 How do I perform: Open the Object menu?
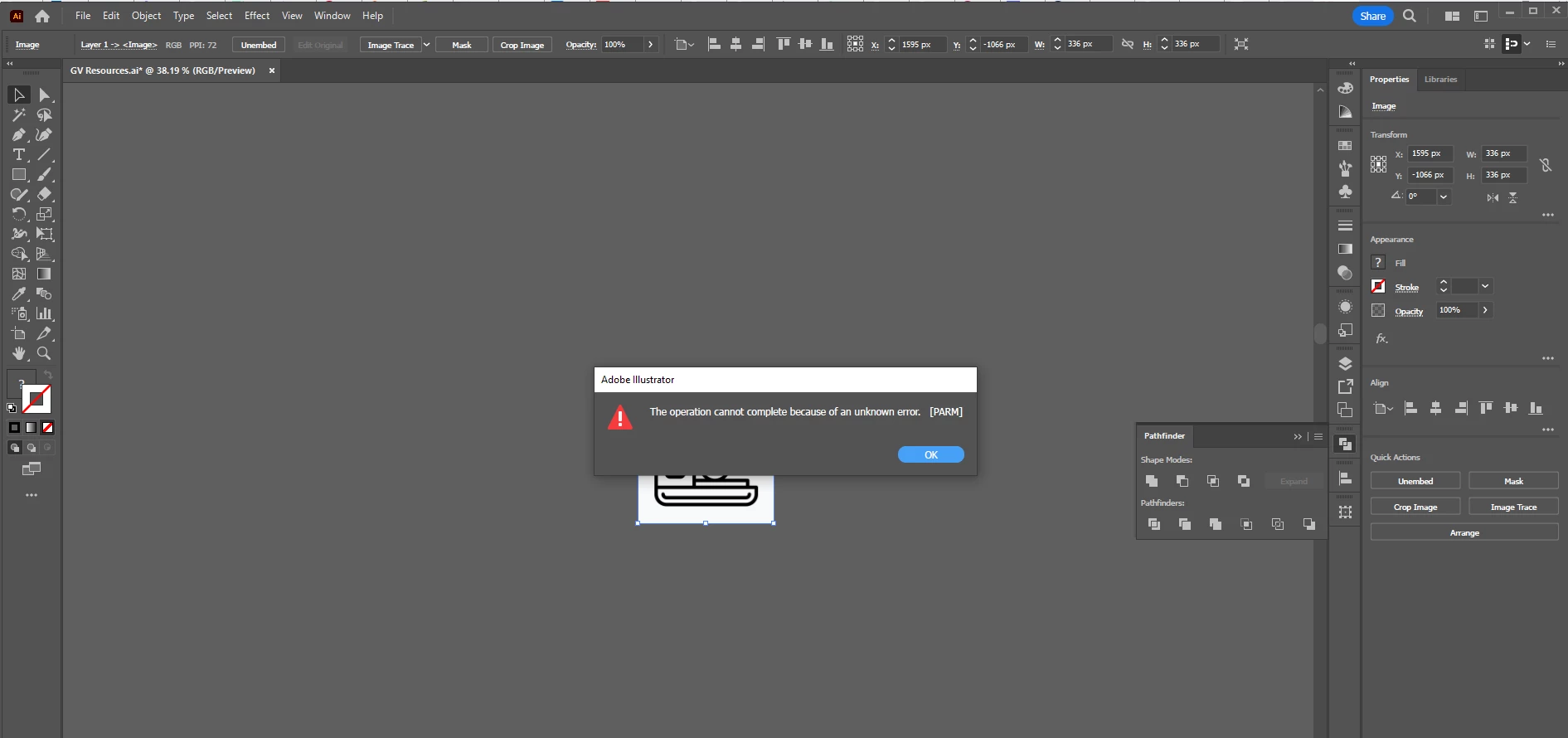[146, 16]
